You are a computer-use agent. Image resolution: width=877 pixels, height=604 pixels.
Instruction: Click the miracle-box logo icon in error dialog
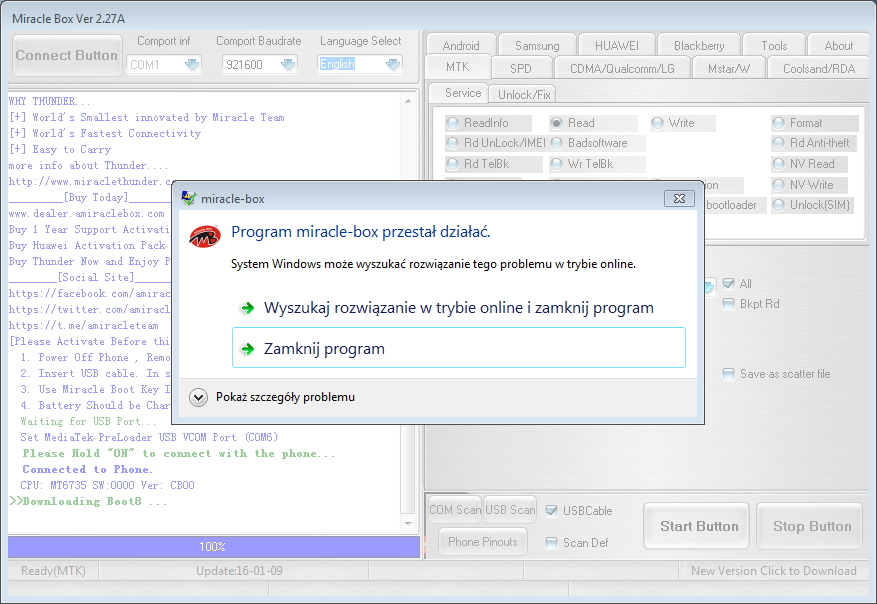click(x=204, y=236)
